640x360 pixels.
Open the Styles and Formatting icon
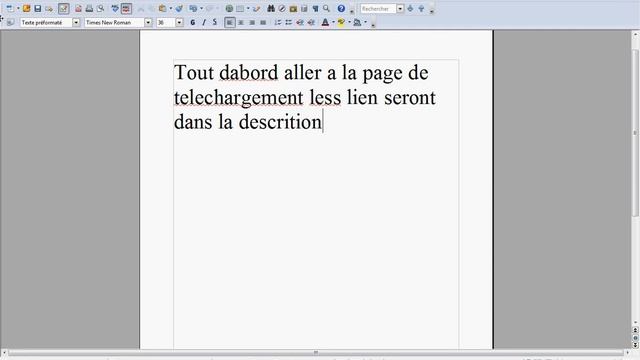coord(10,22)
